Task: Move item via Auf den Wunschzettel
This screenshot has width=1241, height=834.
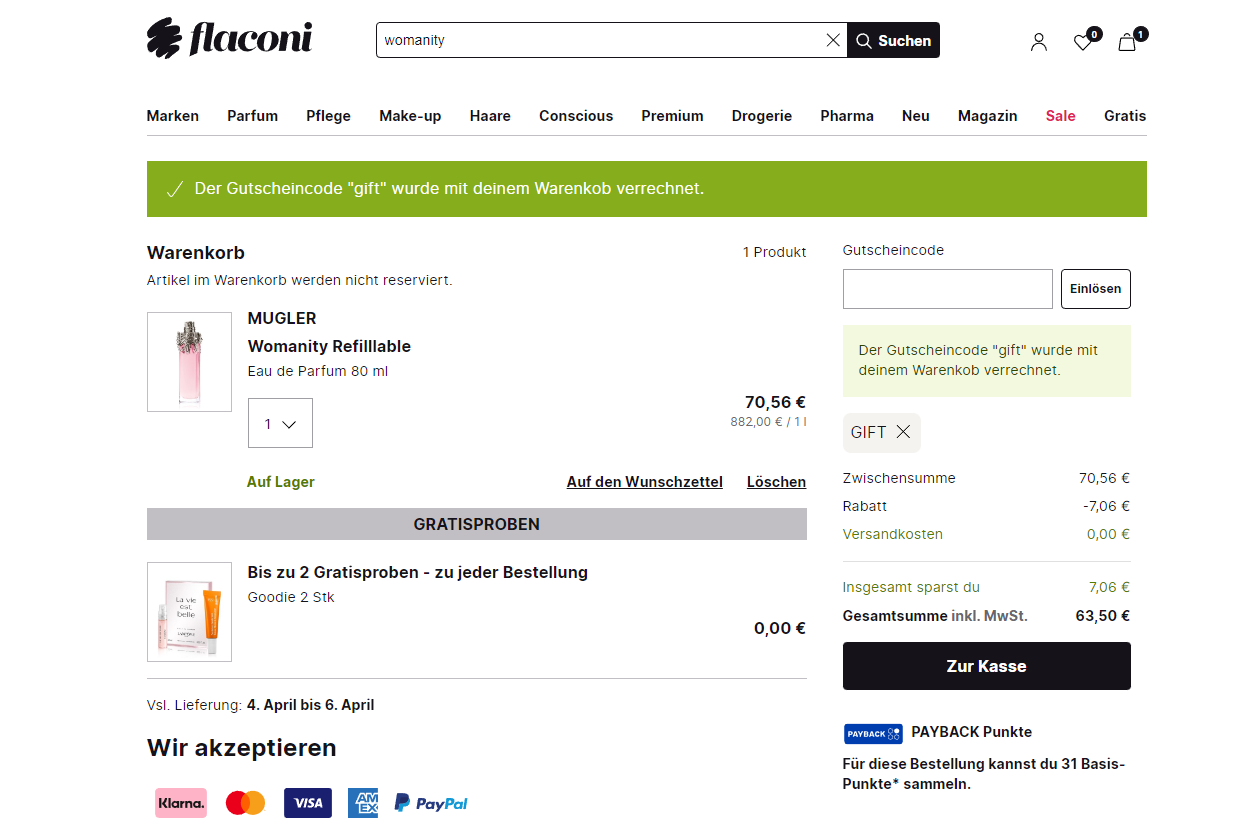Action: (644, 482)
